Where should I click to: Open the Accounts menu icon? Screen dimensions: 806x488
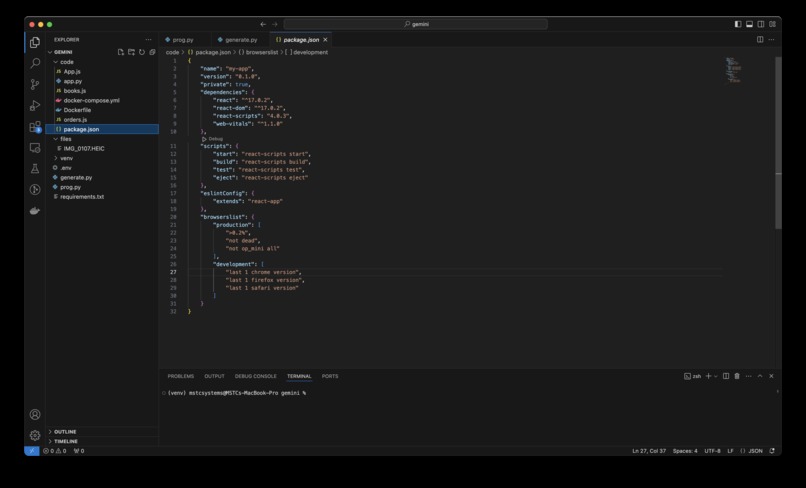[35, 414]
